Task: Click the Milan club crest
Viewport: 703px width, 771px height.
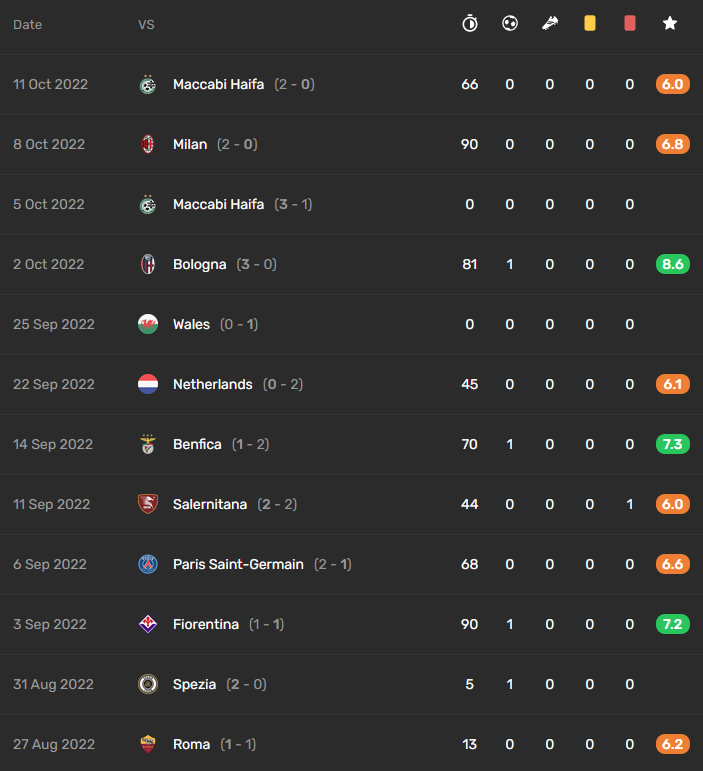Action: [148, 144]
